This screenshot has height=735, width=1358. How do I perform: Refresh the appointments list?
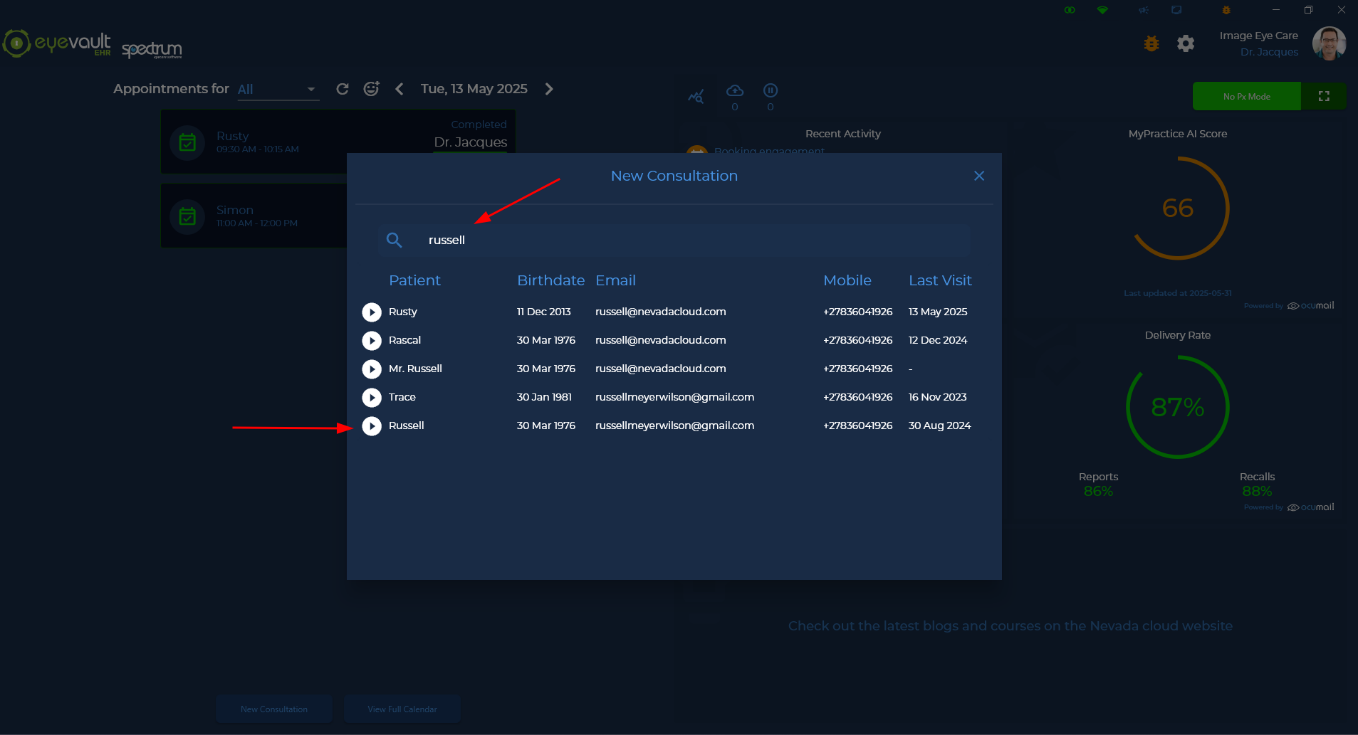(342, 89)
